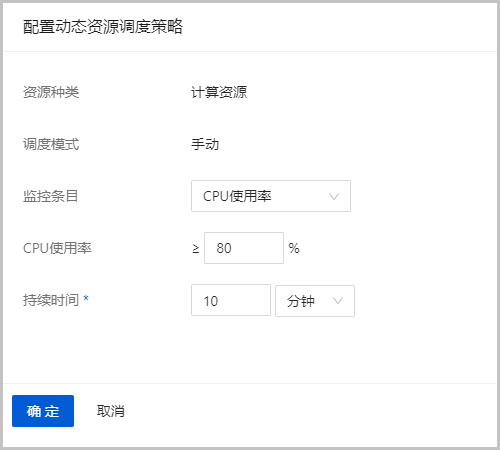Click the blue required asterisk next to 持续时间
This screenshot has width=500, height=450.
click(86, 298)
